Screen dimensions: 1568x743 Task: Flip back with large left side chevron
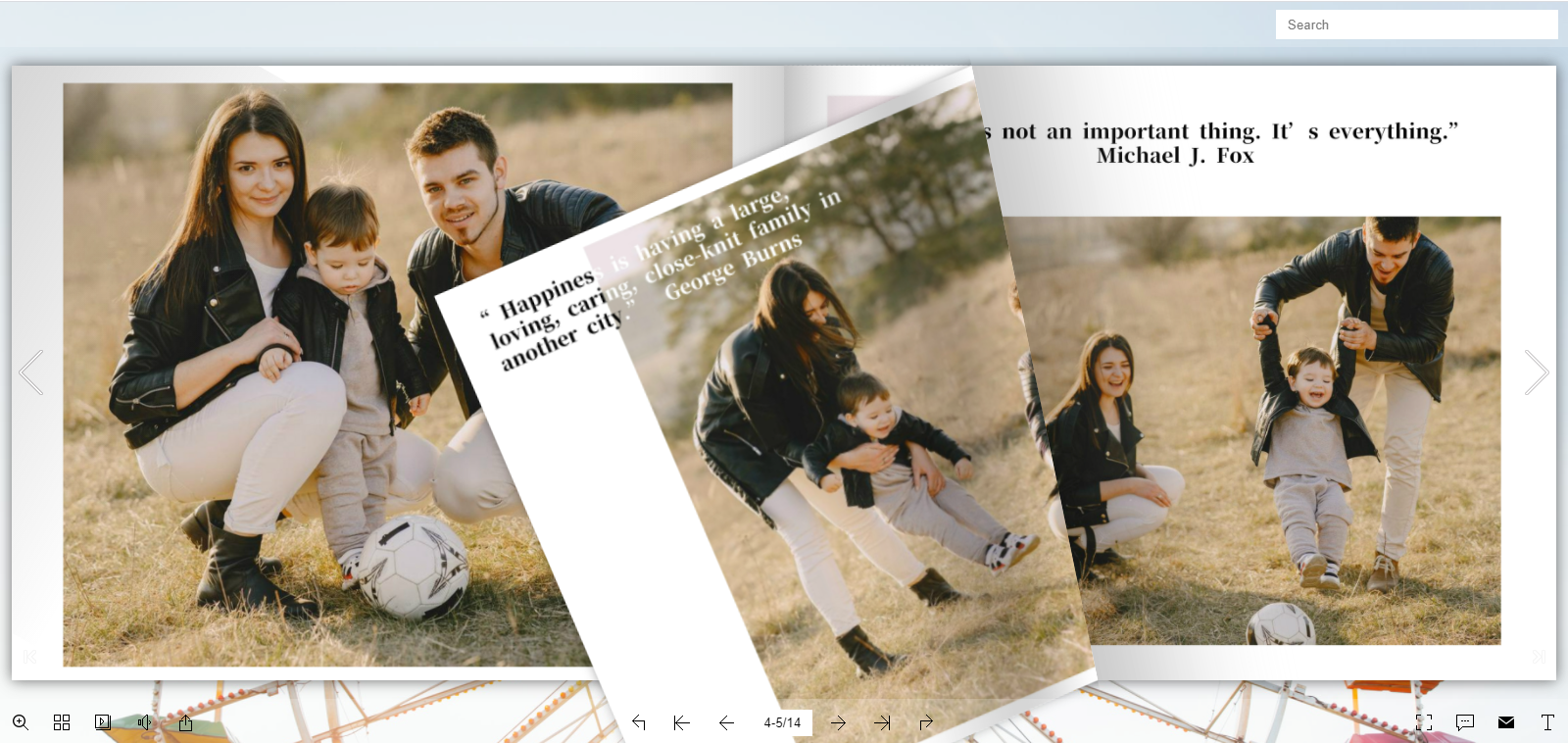click(x=31, y=372)
